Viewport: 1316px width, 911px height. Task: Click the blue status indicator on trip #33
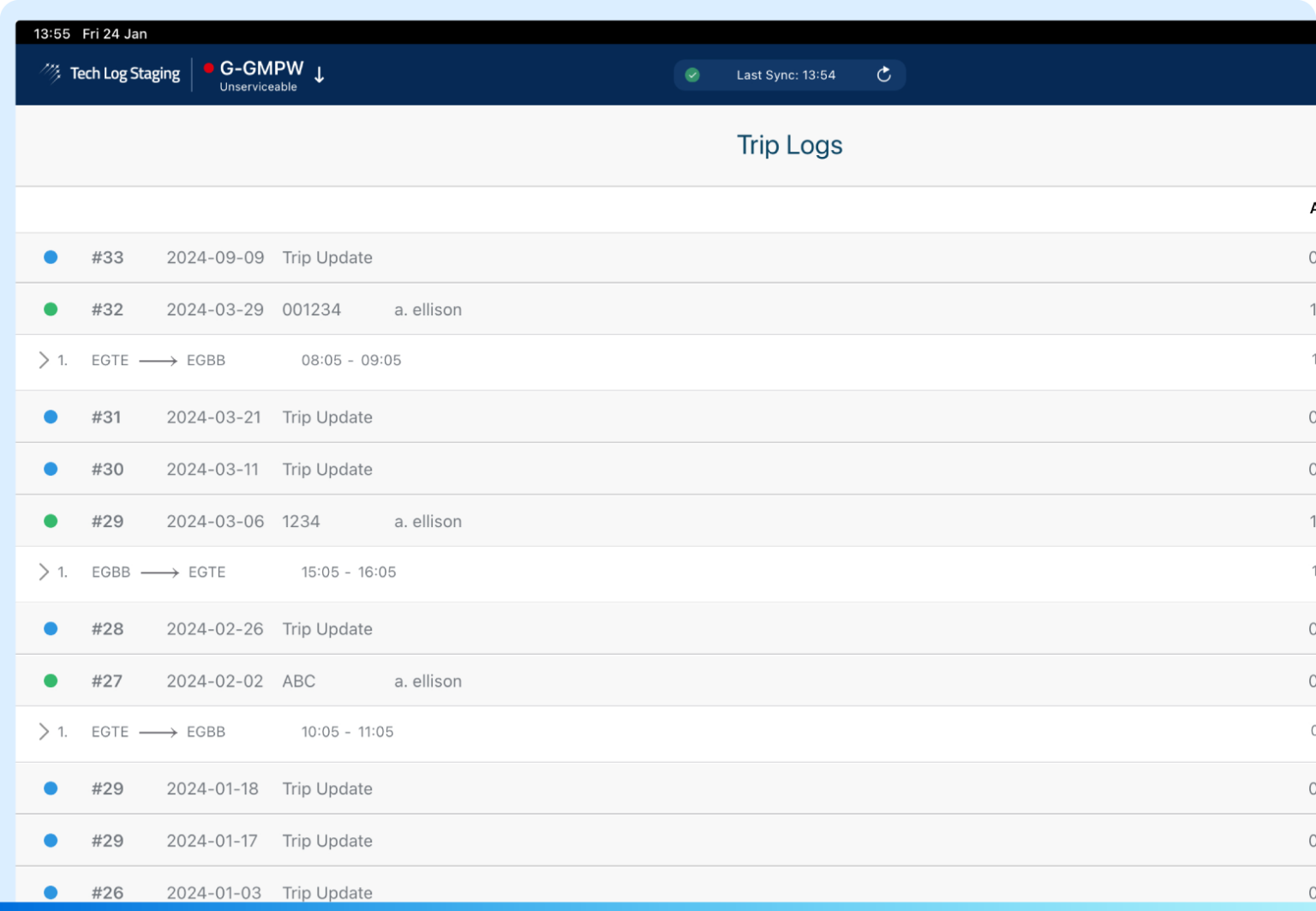(x=51, y=256)
